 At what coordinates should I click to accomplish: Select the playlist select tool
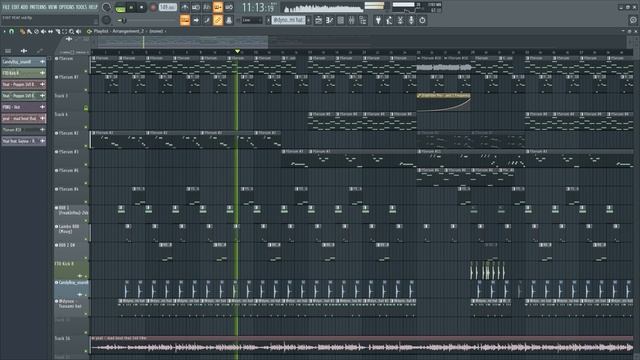point(64,31)
